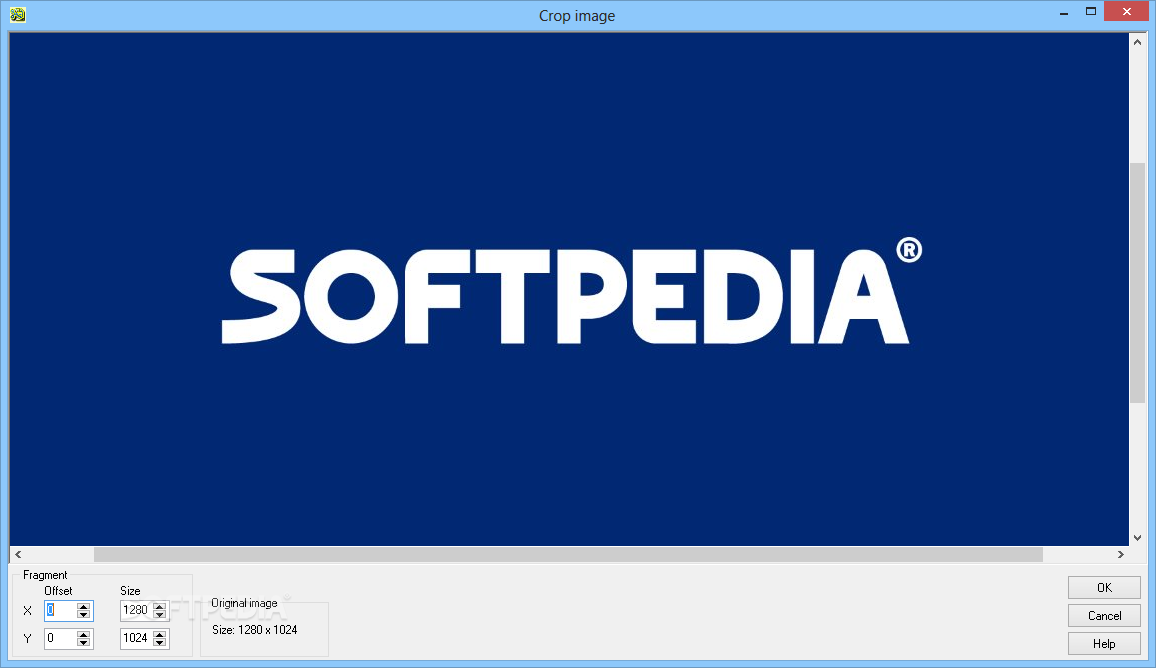Click the Softpedia image preview
1156x668 pixels.
pyautogui.click(x=569, y=289)
